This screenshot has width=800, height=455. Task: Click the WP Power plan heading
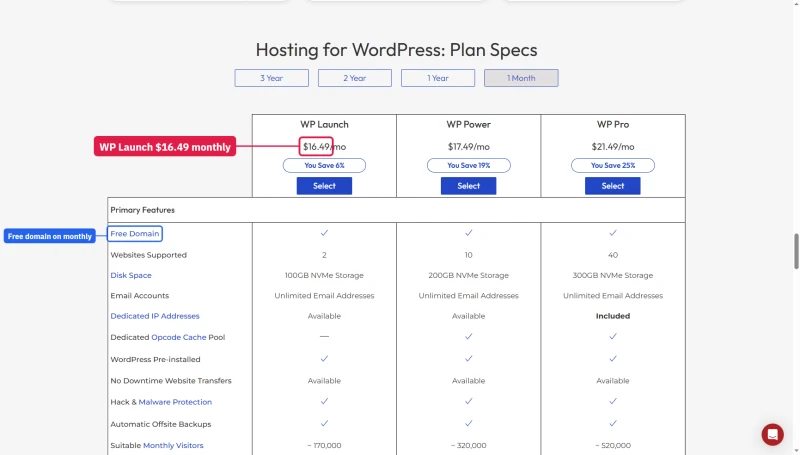tap(468, 124)
